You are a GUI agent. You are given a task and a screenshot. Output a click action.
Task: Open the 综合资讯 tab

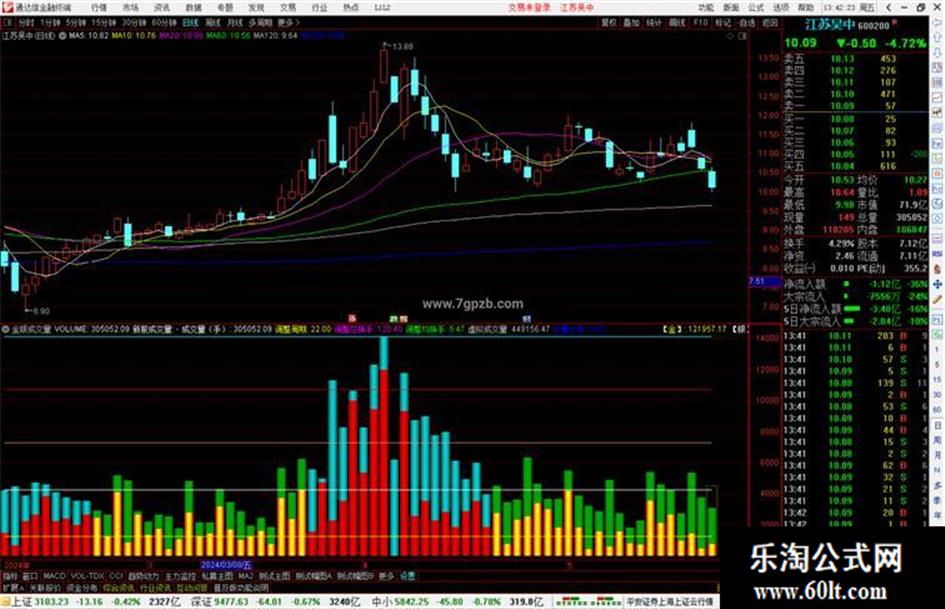[119, 587]
